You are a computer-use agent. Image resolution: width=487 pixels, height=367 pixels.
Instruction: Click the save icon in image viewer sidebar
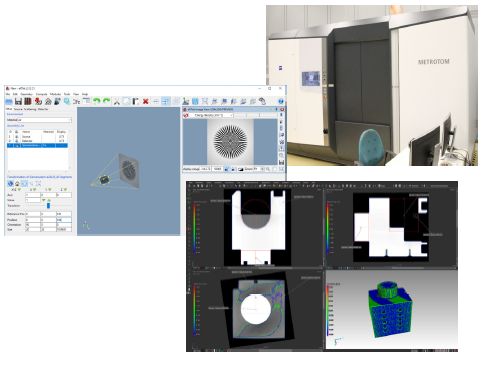click(x=282, y=162)
